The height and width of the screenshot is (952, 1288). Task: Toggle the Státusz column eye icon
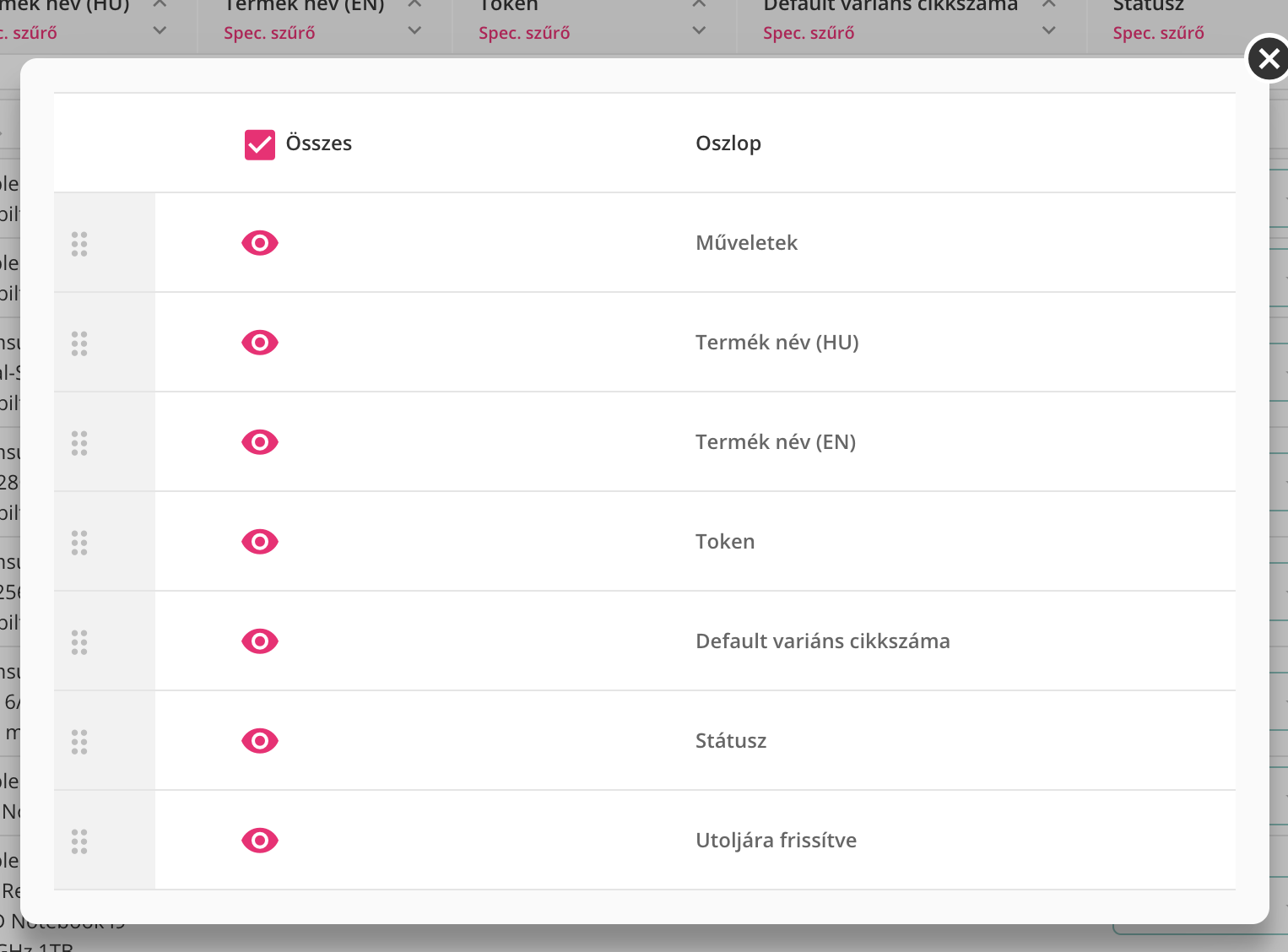[x=259, y=741]
